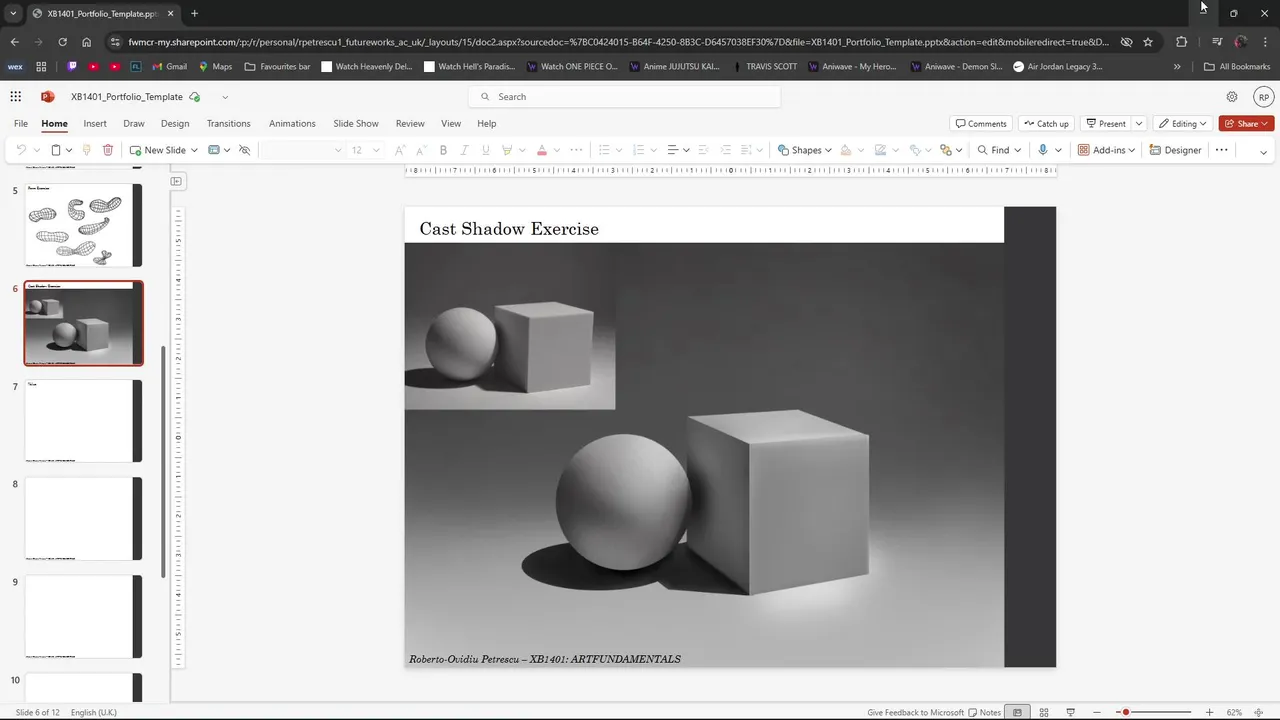This screenshot has height=720, width=1280.
Task: Click the Comments button
Action: [981, 124]
